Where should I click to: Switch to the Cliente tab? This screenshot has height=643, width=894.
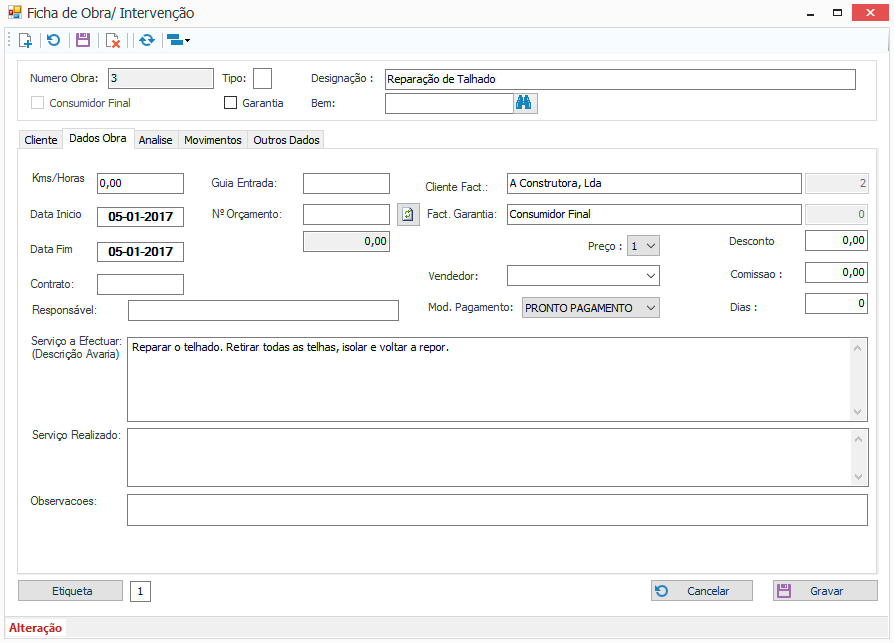pyautogui.click(x=40, y=140)
